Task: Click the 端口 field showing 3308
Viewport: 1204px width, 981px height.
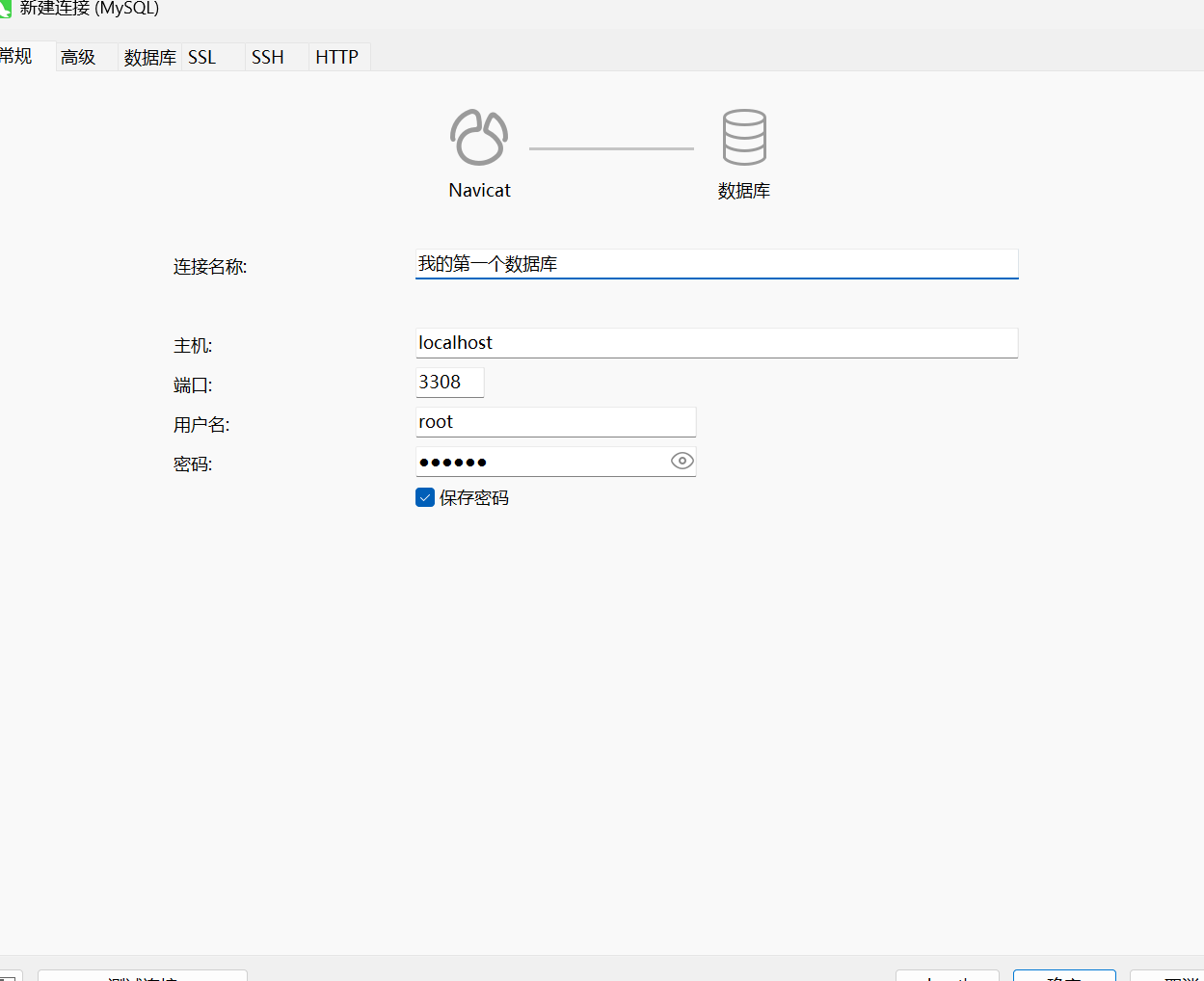Action: pos(449,383)
